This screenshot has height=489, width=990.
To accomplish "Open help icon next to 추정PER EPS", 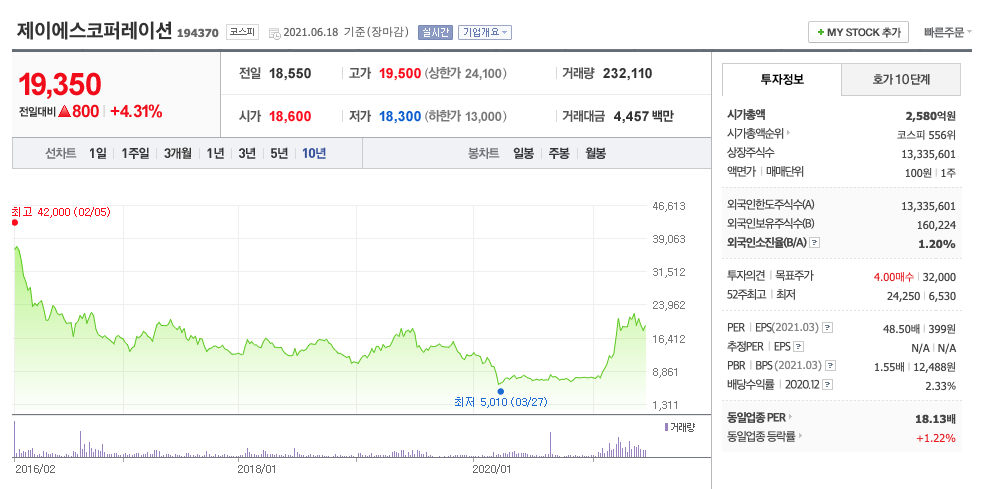I will (799, 346).
